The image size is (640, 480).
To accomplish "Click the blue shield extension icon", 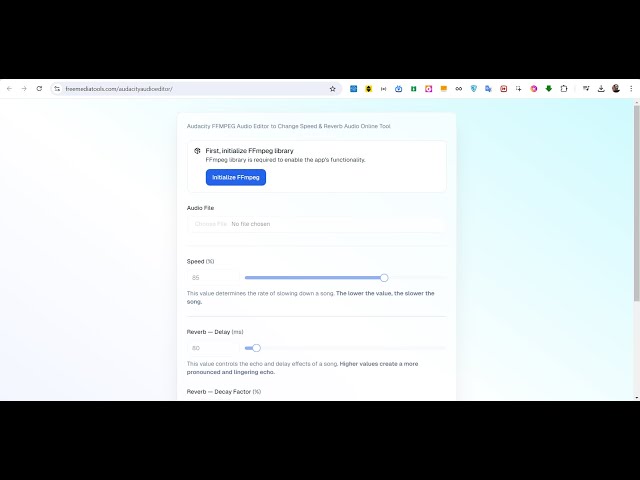I will pyautogui.click(x=473, y=88).
